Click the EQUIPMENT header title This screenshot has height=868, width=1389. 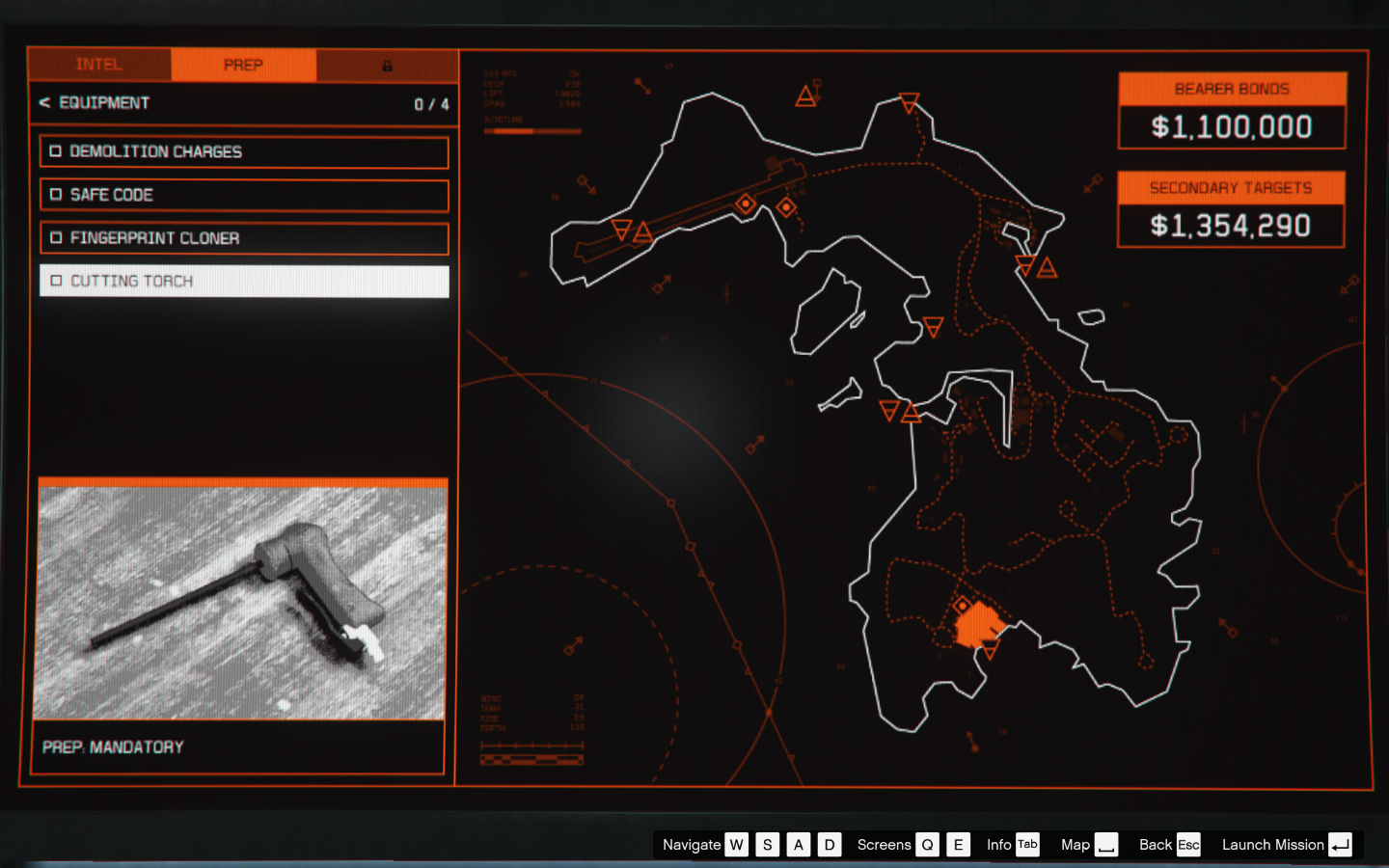tap(104, 103)
